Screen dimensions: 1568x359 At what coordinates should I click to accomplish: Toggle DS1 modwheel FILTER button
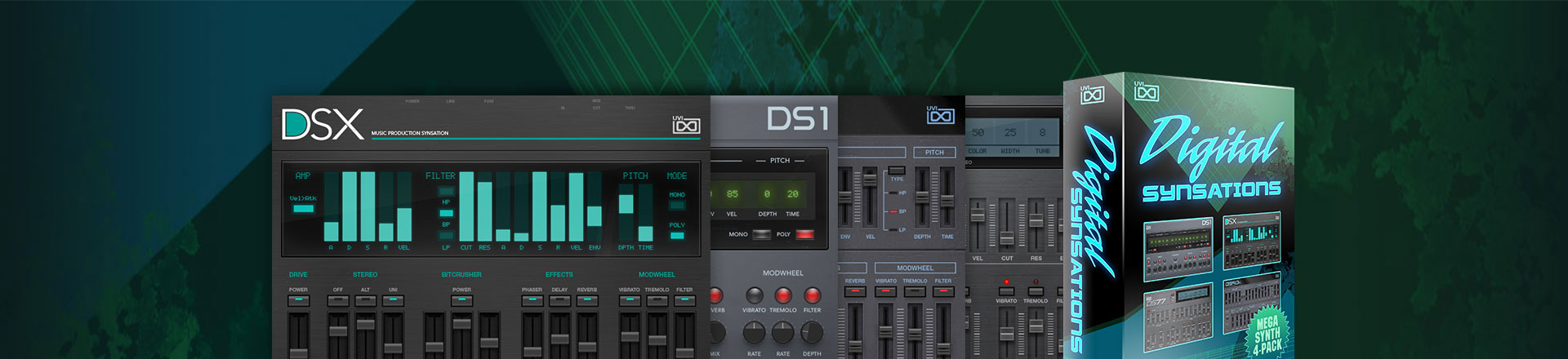pyautogui.click(x=812, y=295)
